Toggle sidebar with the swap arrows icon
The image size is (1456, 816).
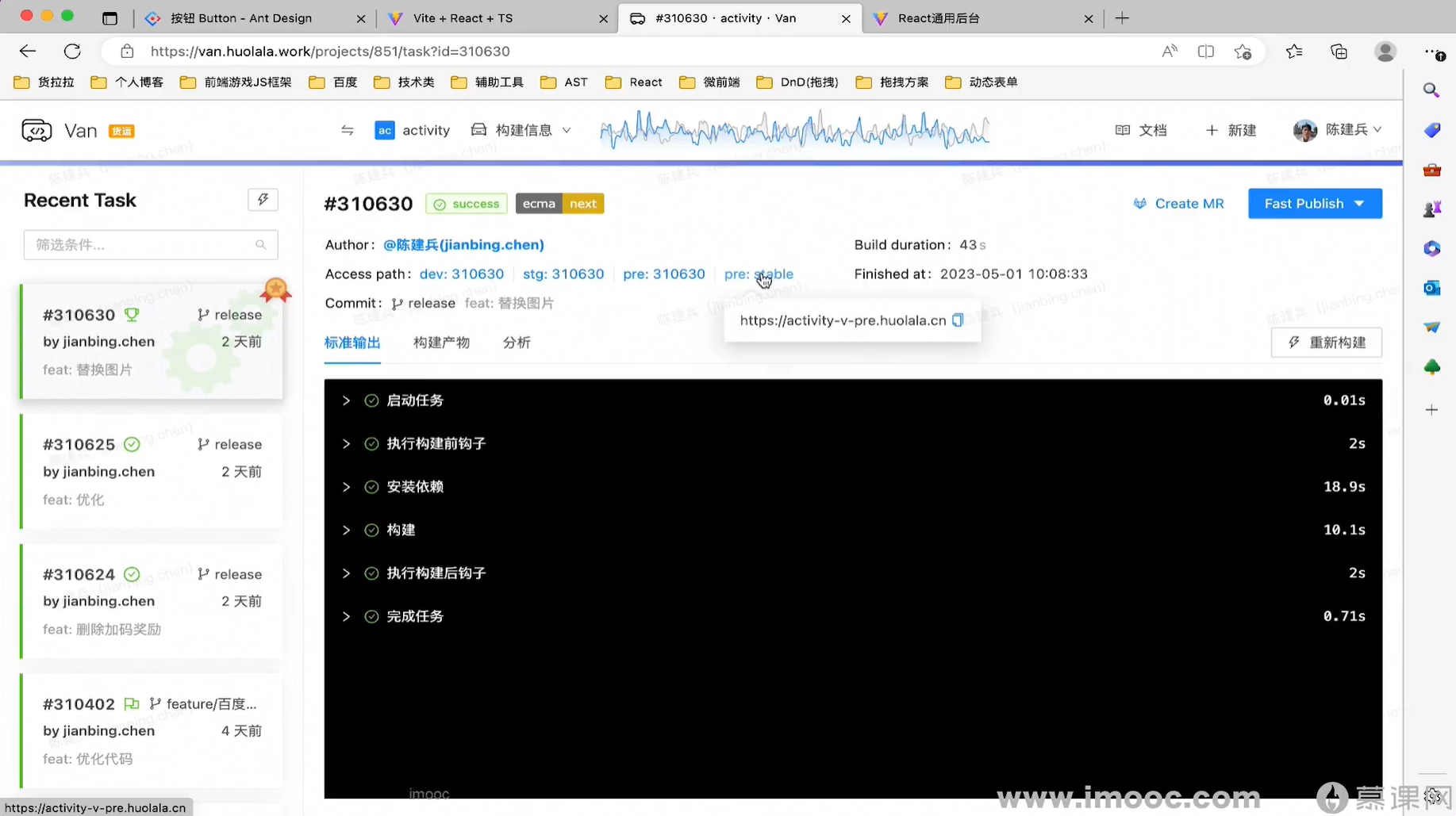tap(347, 130)
